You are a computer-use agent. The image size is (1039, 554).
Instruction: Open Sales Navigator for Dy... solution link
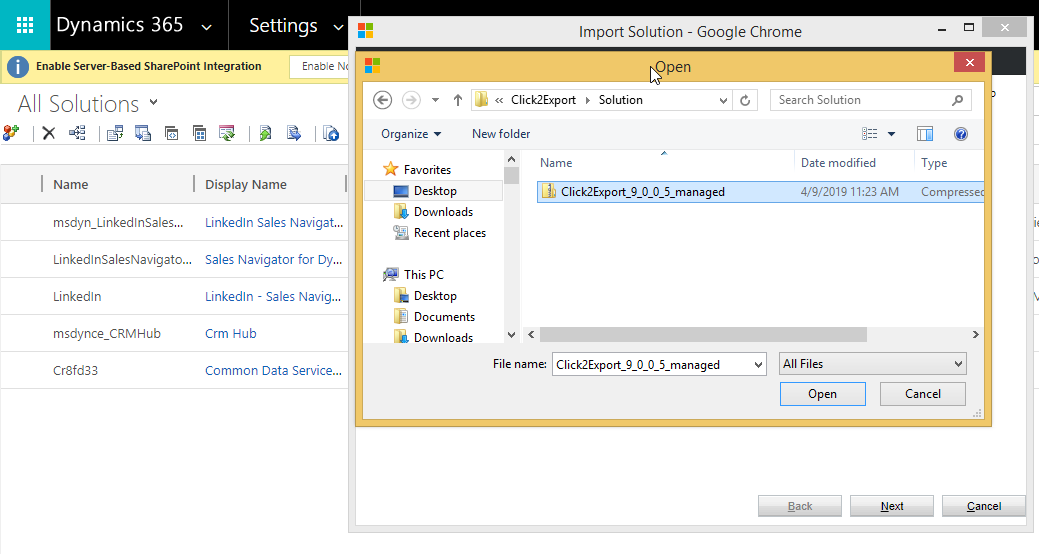[x=273, y=260]
